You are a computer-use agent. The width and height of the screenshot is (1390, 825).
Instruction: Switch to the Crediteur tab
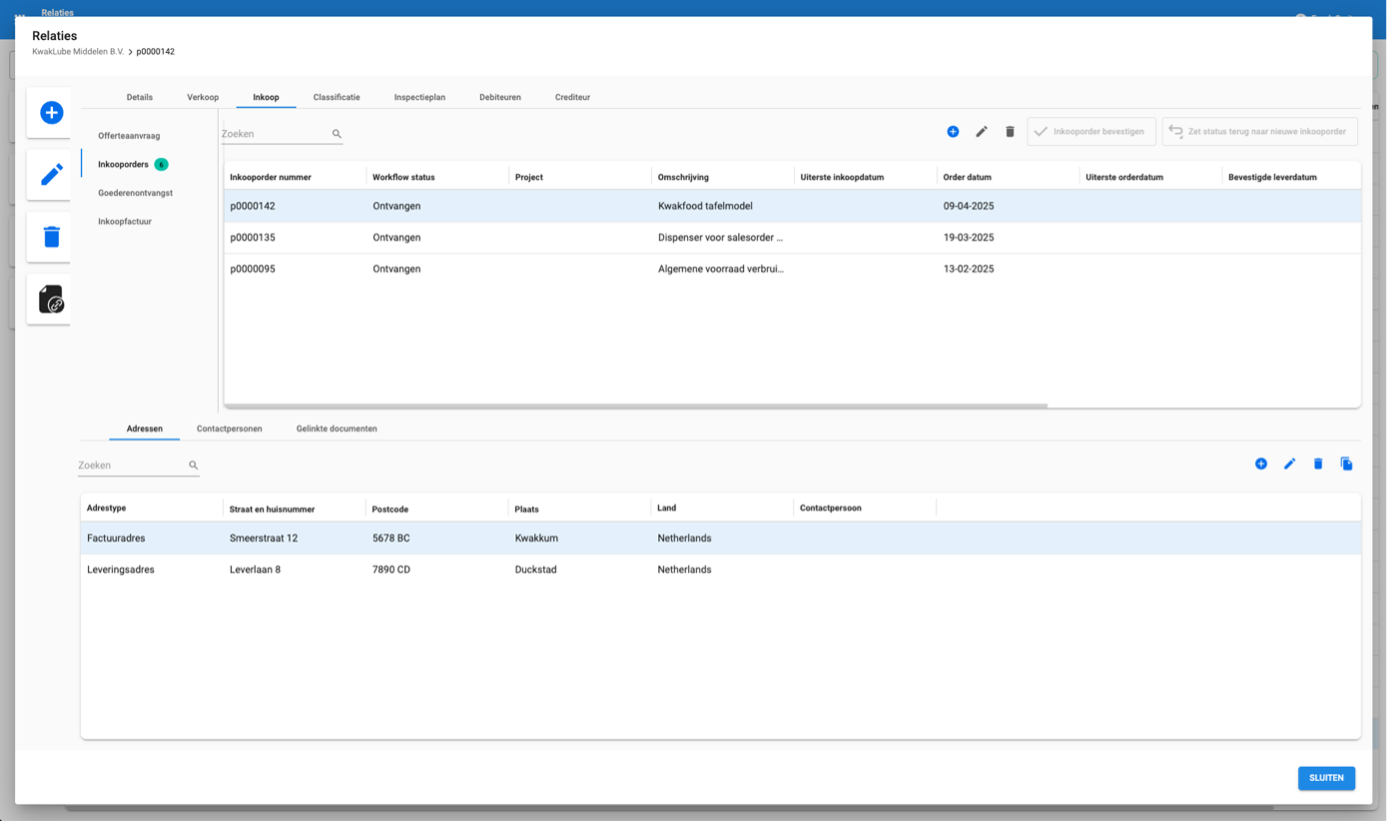[x=573, y=97]
